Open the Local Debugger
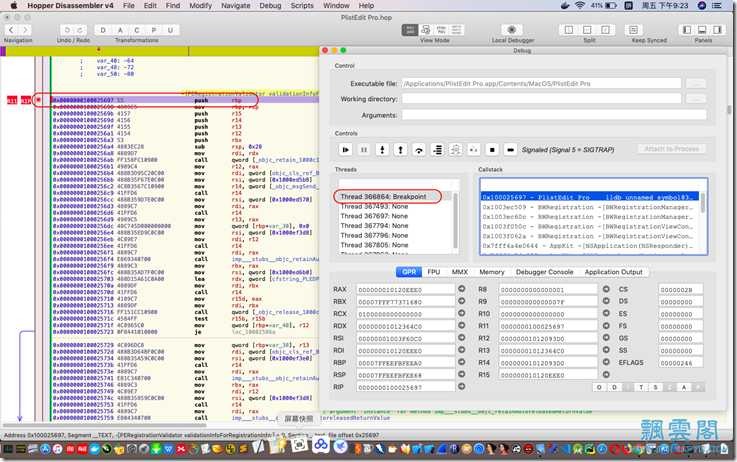Image resolution: width=737 pixels, height=462 pixels. pyautogui.click(x=512, y=30)
